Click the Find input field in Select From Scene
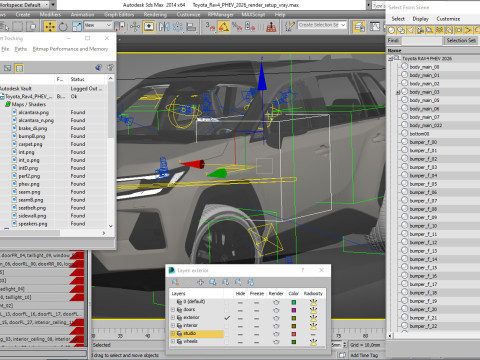 click(422, 40)
